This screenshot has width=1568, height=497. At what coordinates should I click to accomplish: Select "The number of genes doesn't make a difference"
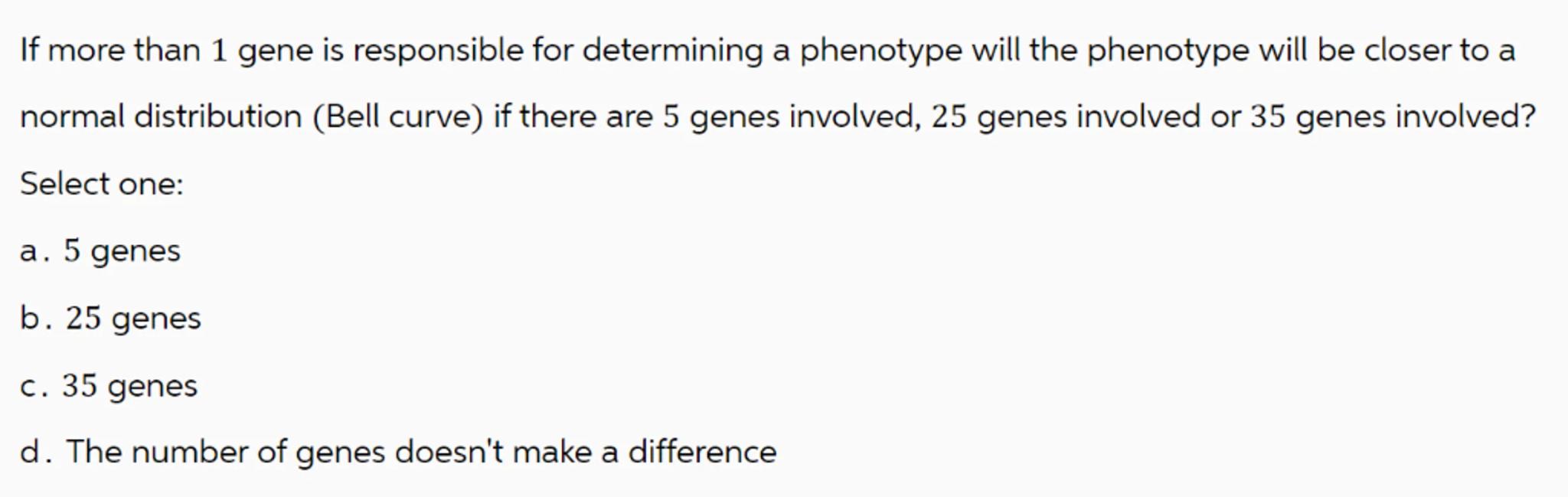click(421, 453)
